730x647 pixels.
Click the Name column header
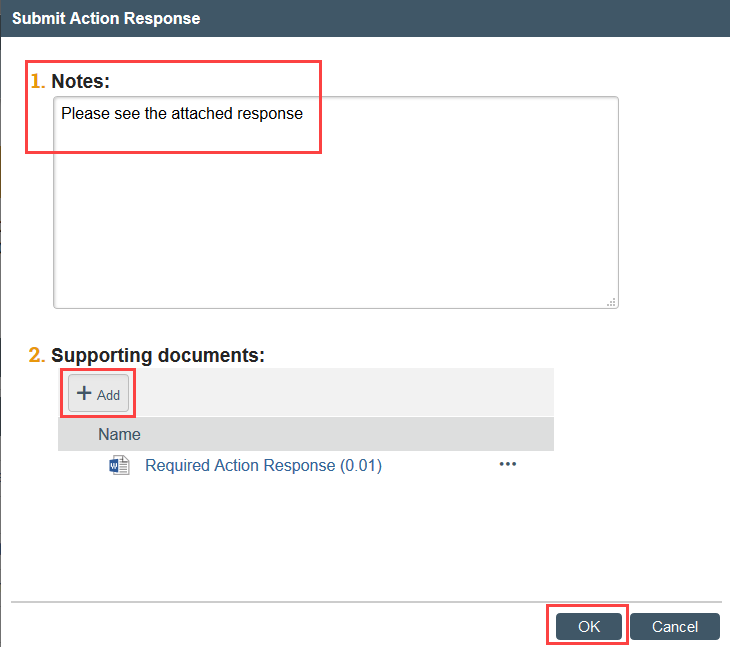tap(119, 434)
